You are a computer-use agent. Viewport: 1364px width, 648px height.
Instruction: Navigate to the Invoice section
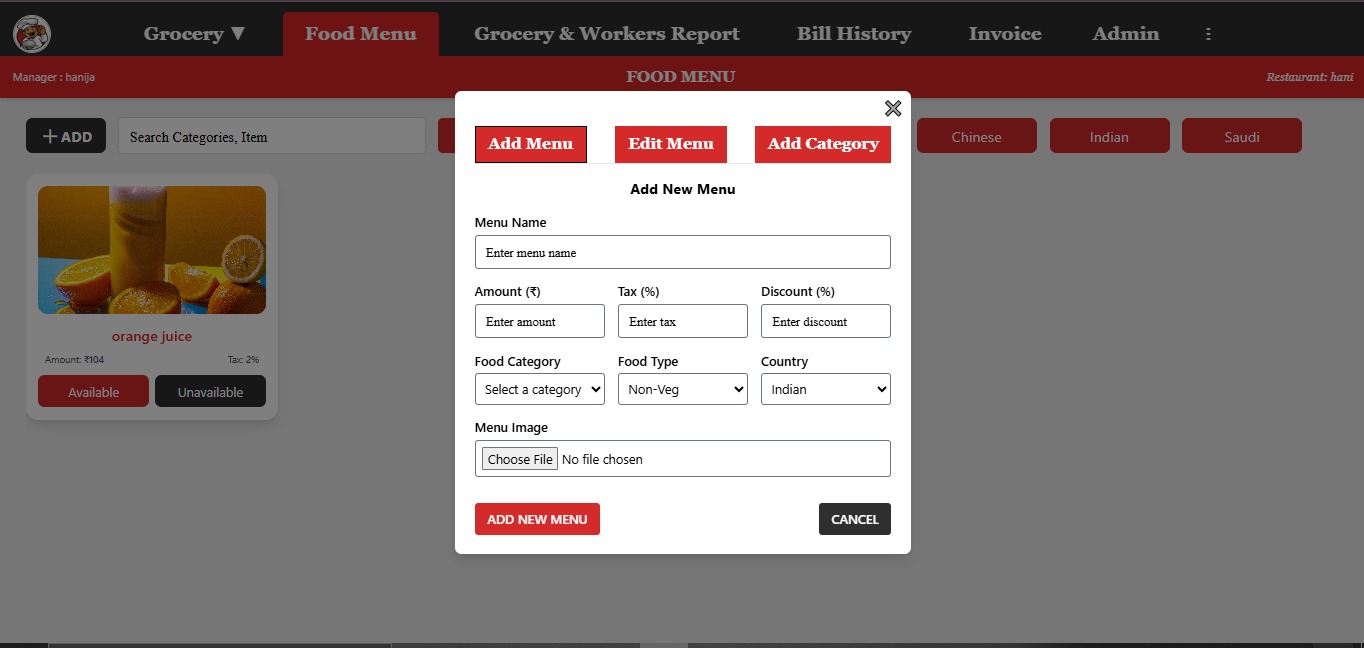pyautogui.click(x=1004, y=33)
